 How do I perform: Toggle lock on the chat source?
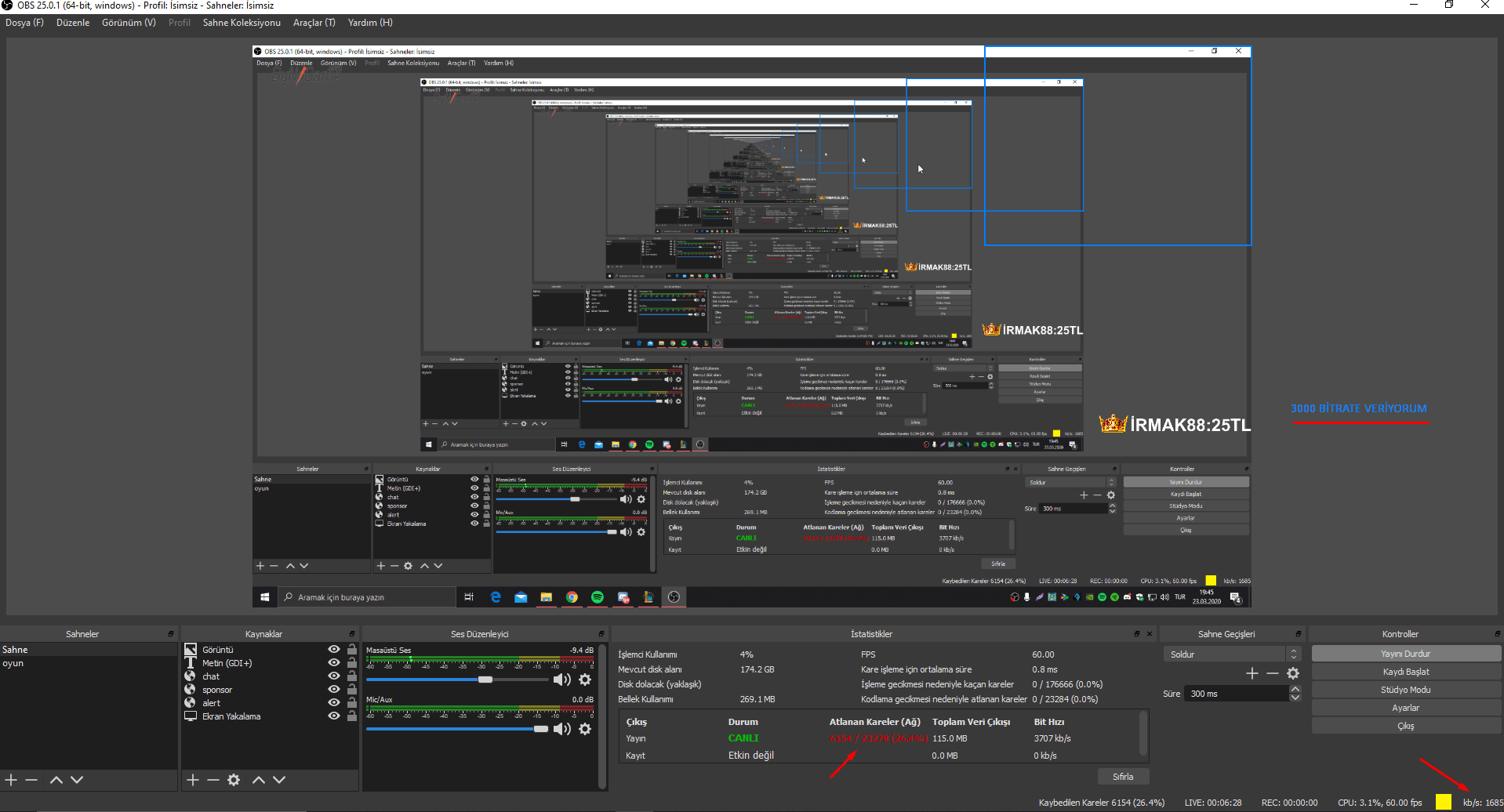pos(352,676)
